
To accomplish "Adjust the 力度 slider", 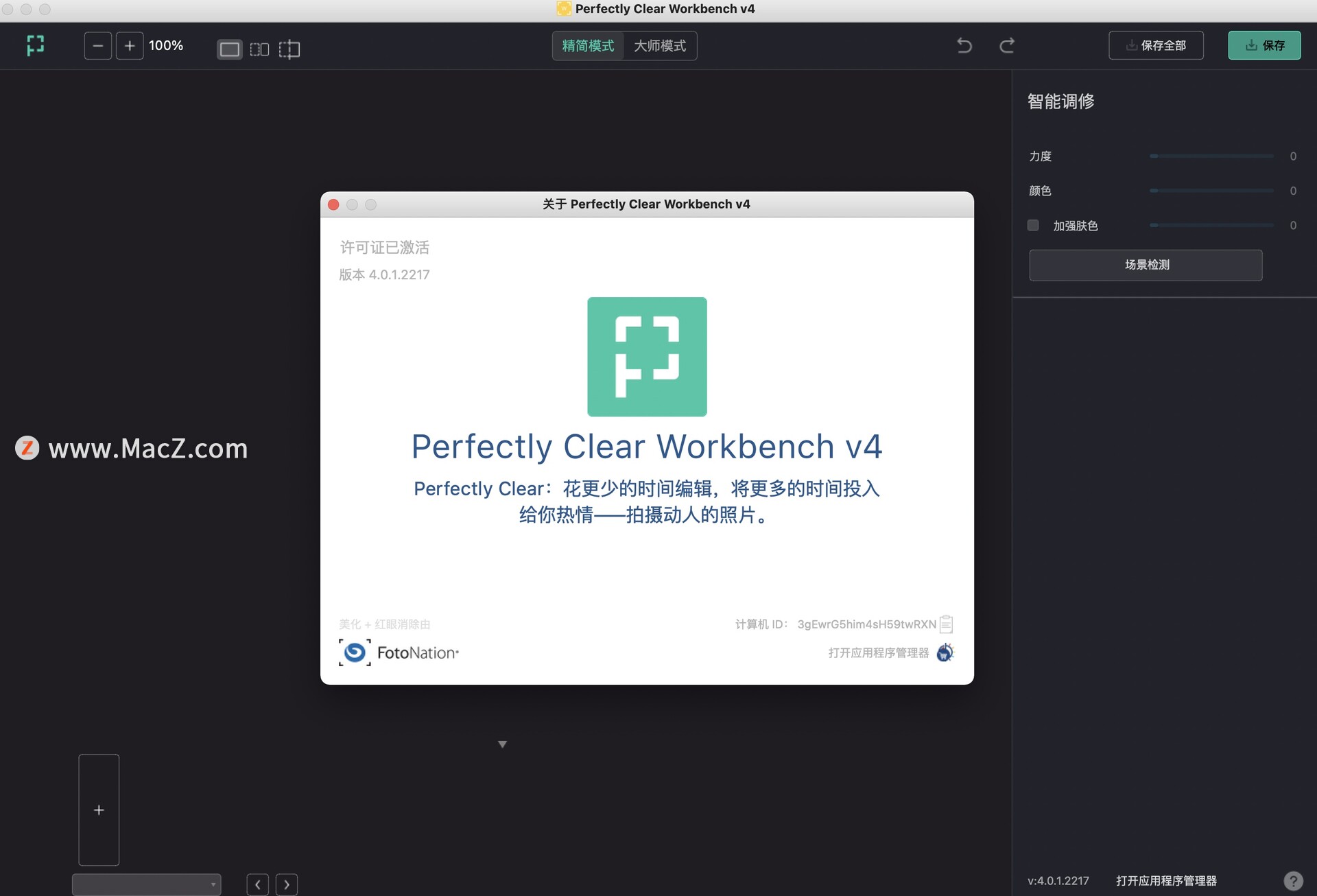I will pos(1211,156).
